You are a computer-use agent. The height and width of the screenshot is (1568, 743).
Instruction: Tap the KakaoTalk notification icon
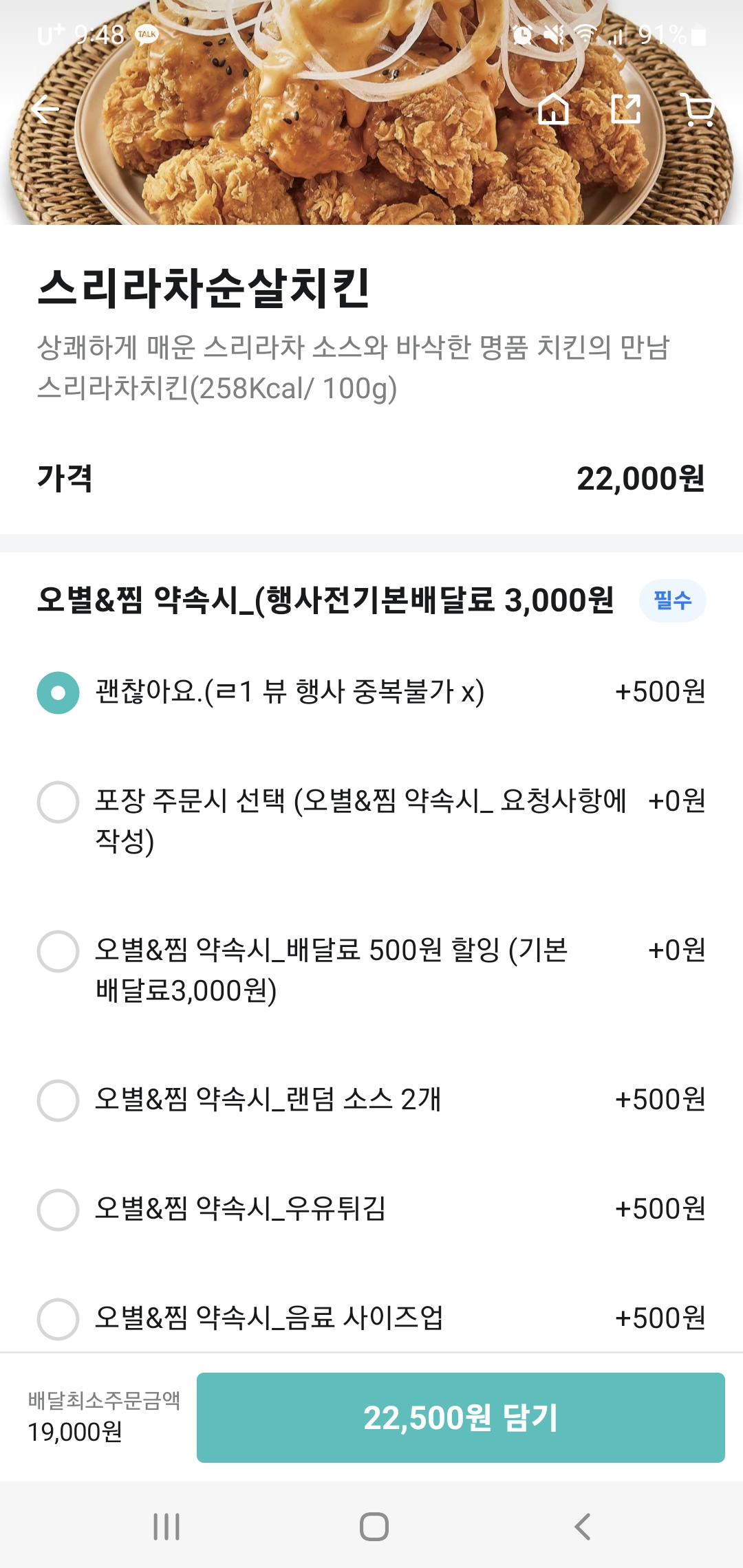coord(147,34)
